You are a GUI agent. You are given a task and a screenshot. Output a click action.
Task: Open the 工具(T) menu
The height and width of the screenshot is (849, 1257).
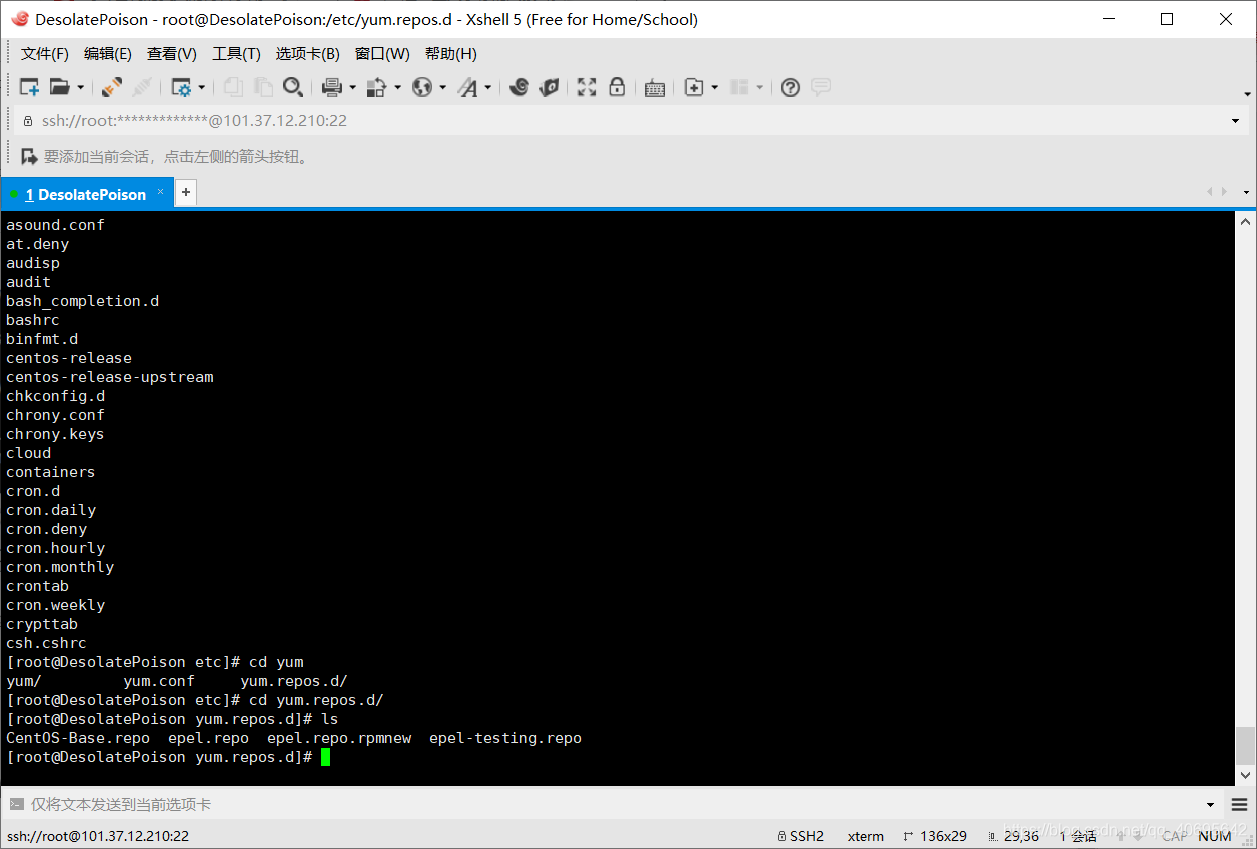coord(236,54)
